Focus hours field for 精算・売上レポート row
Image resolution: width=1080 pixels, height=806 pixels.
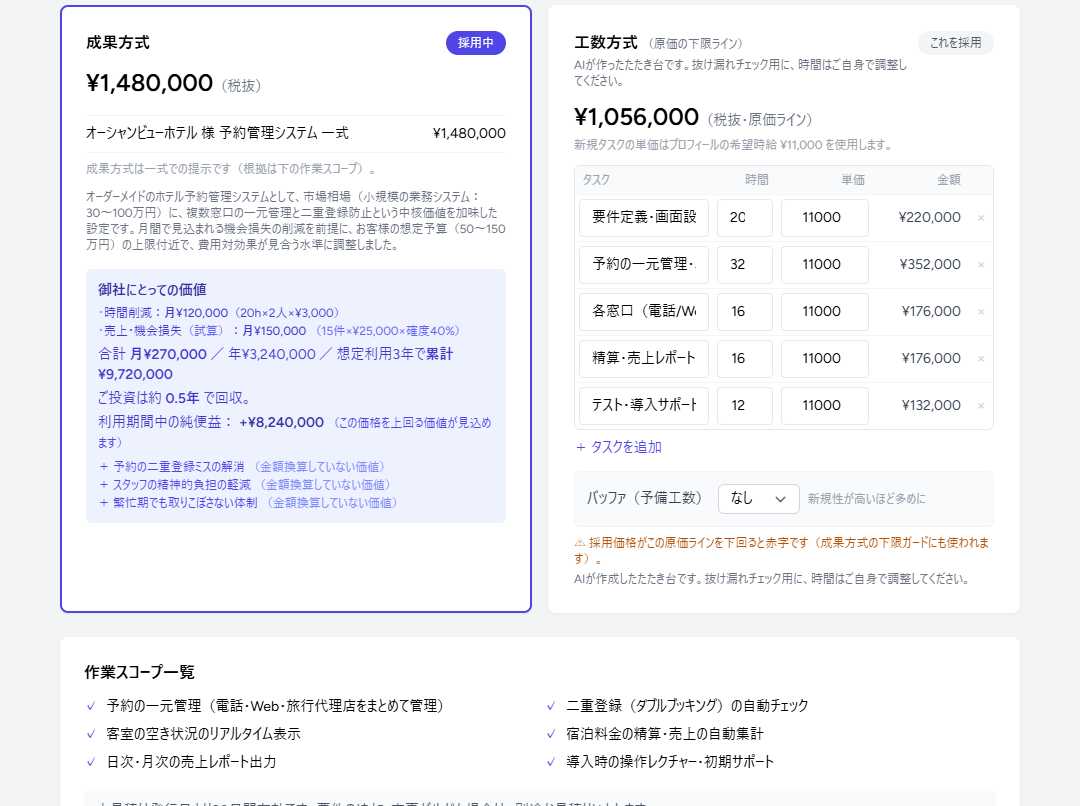point(745,358)
